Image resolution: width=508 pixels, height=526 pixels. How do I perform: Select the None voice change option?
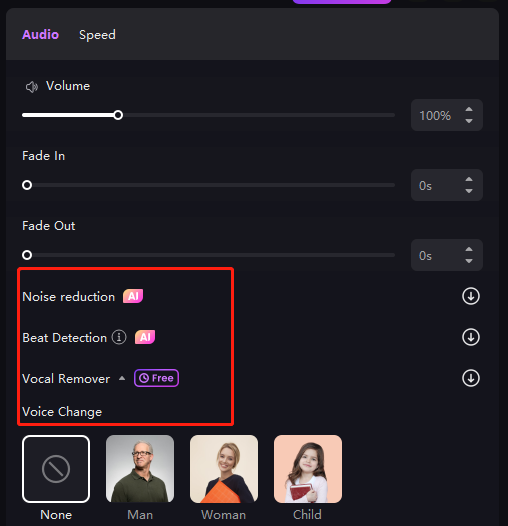[x=56, y=469]
